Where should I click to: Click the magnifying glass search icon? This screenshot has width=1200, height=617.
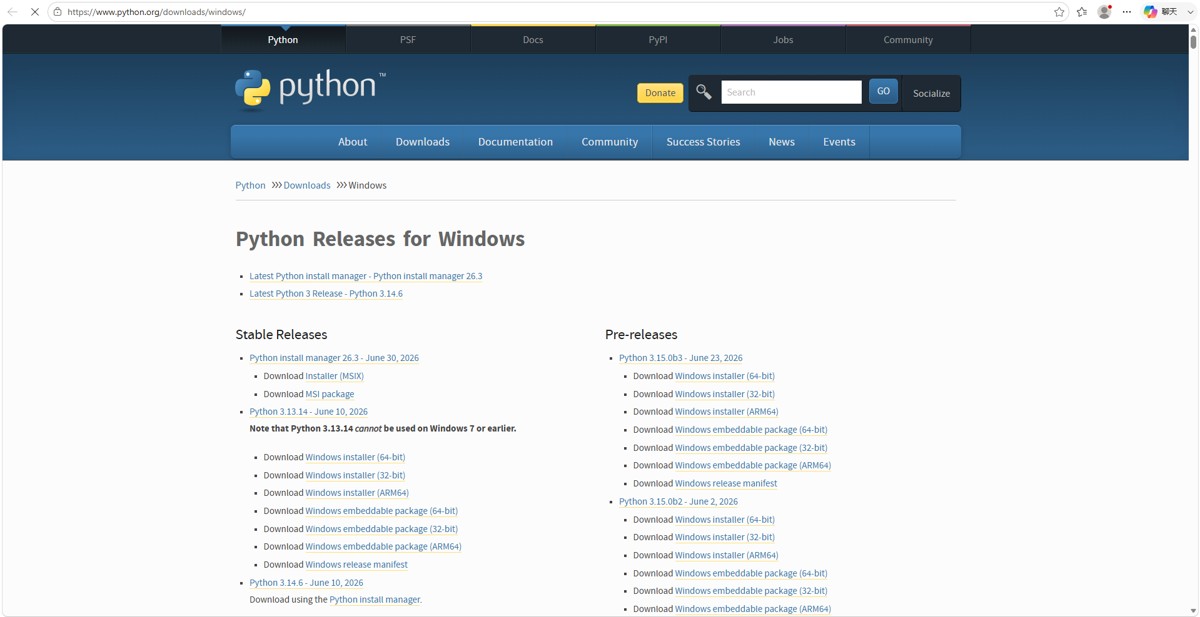coord(704,92)
